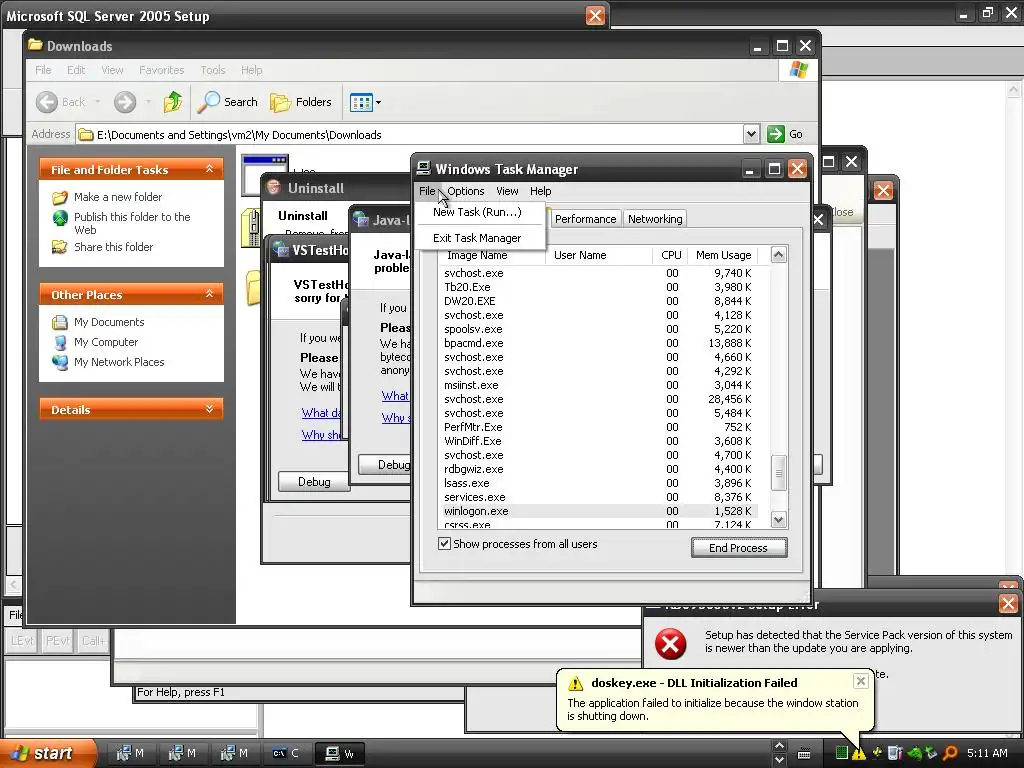Select the rdbgwiz.exe process row
Screen dimensions: 1024x768
pos(598,469)
